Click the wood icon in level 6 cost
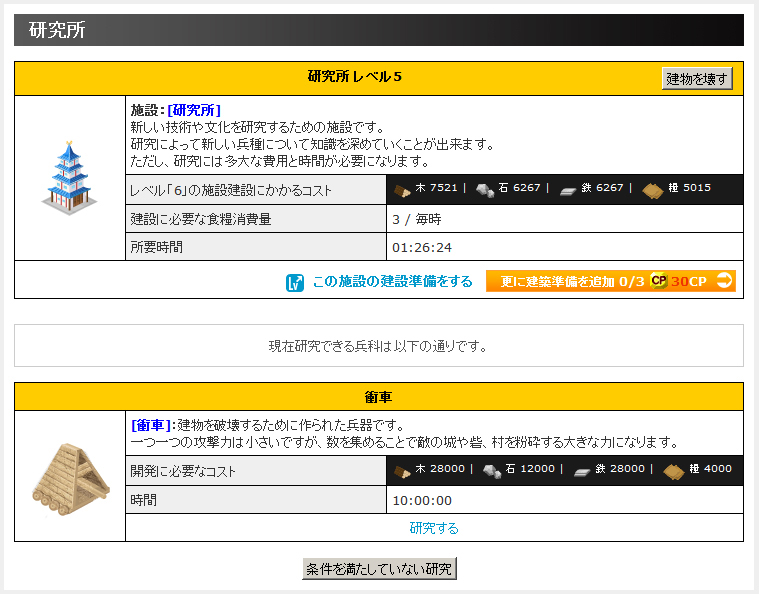Screen dimensions: 759x594 [x=401, y=189]
